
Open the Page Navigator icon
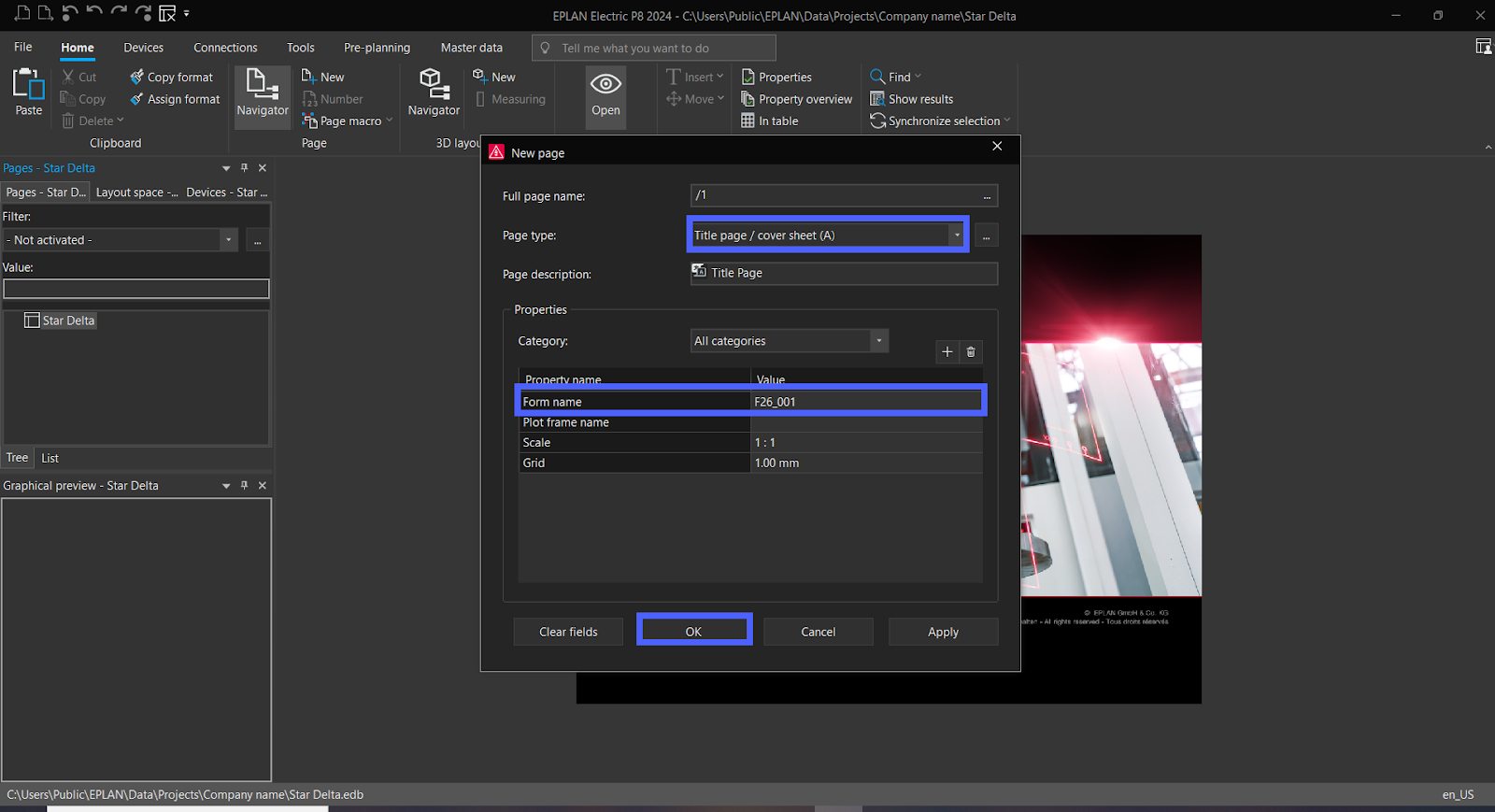coord(263,85)
